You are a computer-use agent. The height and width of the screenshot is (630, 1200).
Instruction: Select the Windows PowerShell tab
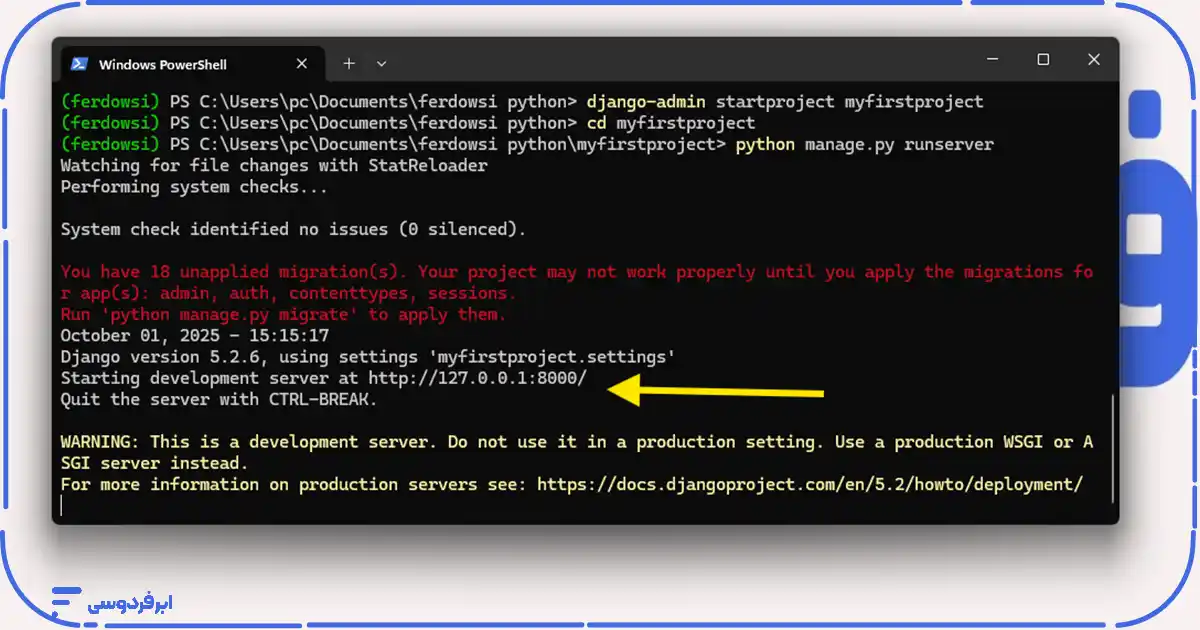tap(163, 64)
